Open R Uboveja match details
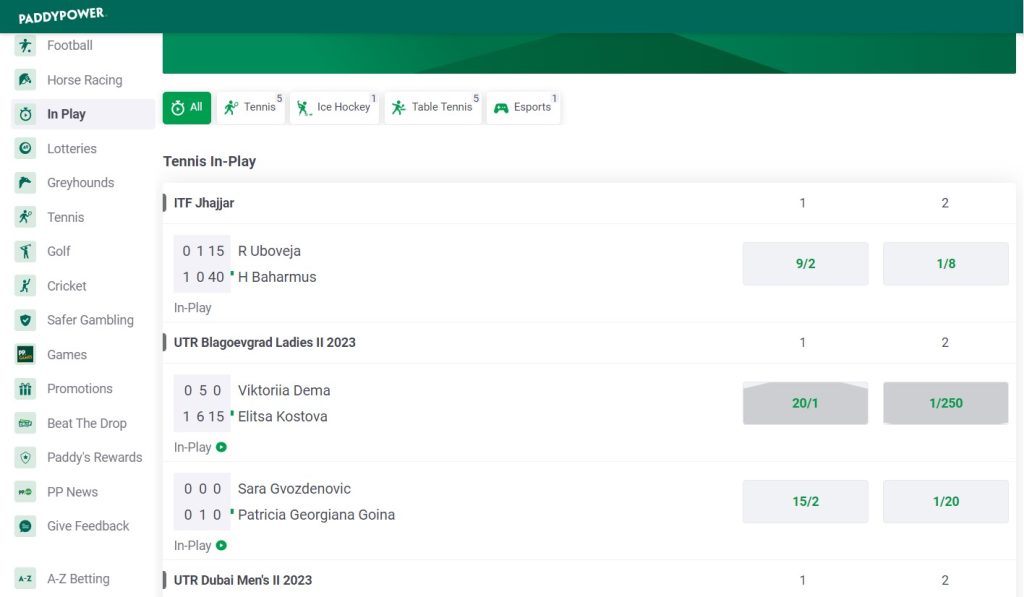 (269, 251)
